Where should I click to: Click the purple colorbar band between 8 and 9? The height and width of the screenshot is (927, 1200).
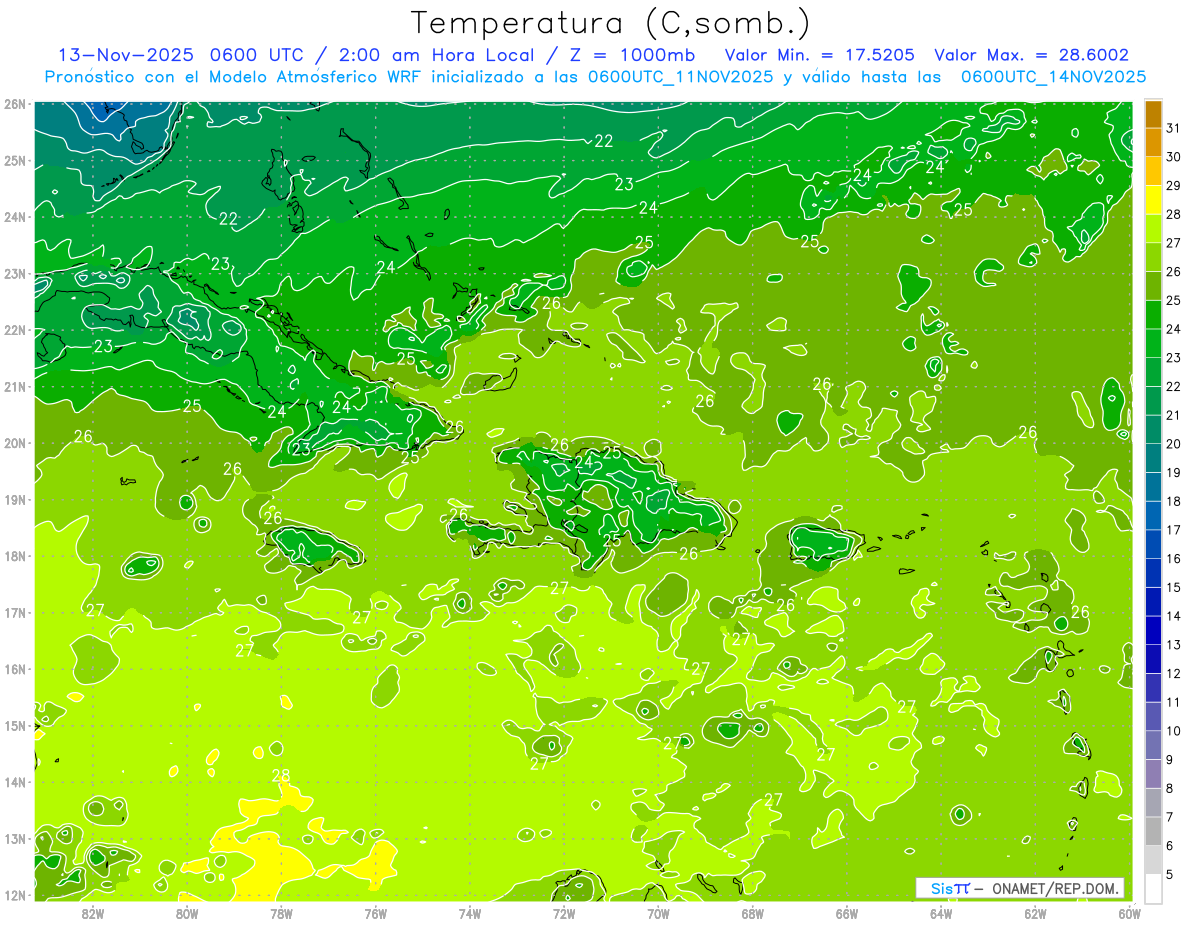(1153, 774)
